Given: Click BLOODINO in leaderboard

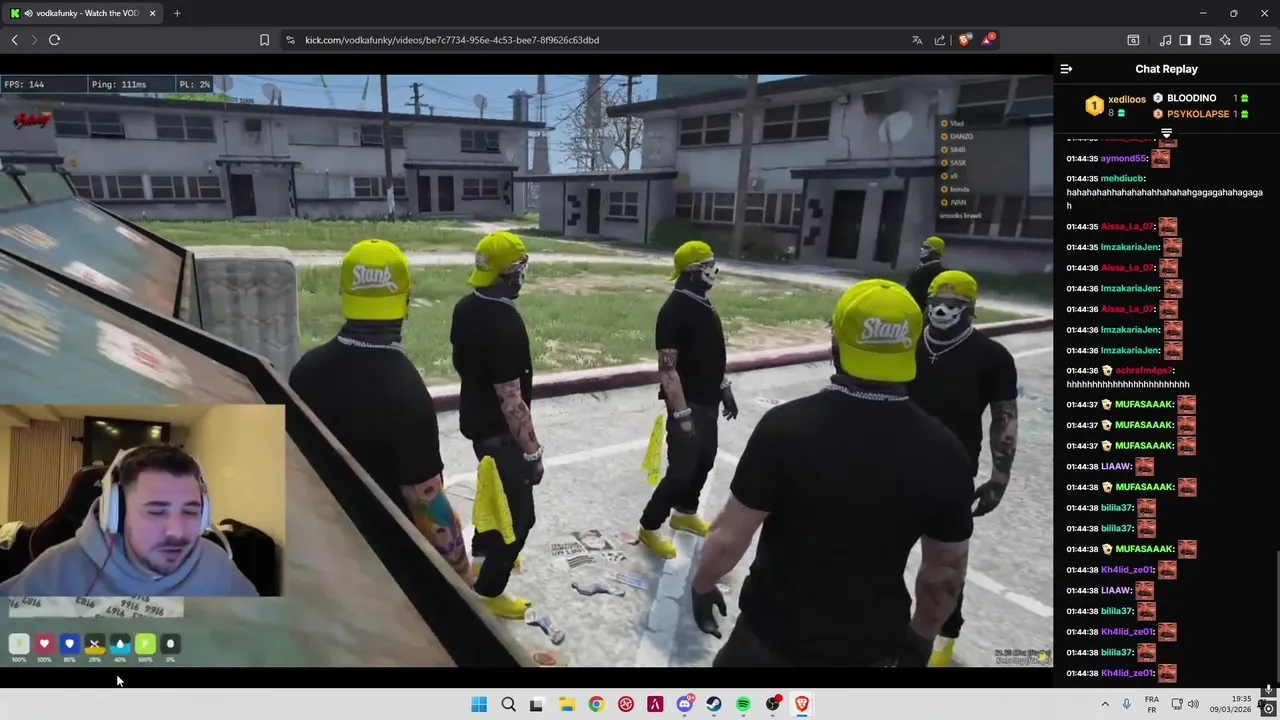Looking at the screenshot, I should point(1191,98).
